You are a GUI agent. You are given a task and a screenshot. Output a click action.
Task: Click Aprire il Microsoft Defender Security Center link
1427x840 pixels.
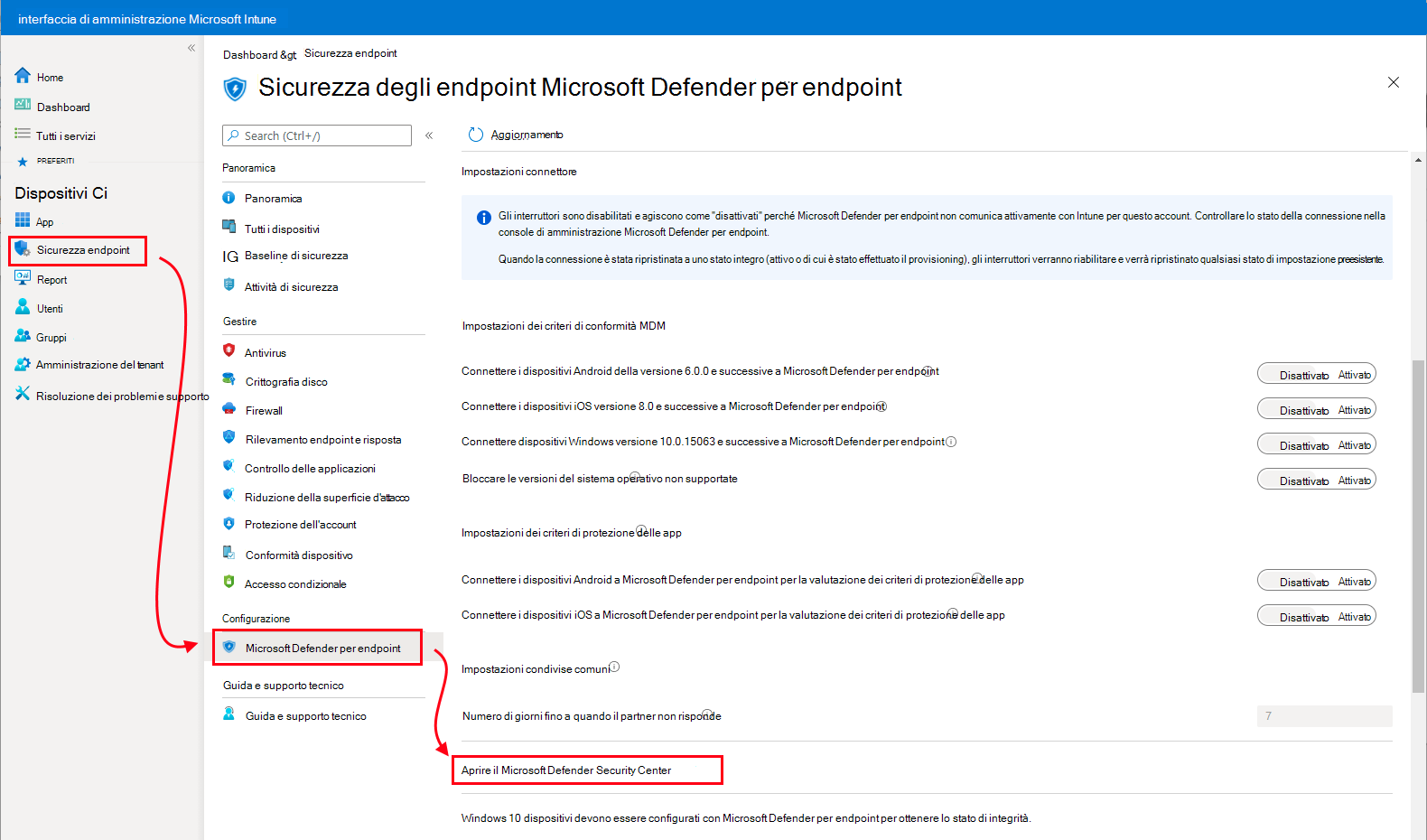566,770
